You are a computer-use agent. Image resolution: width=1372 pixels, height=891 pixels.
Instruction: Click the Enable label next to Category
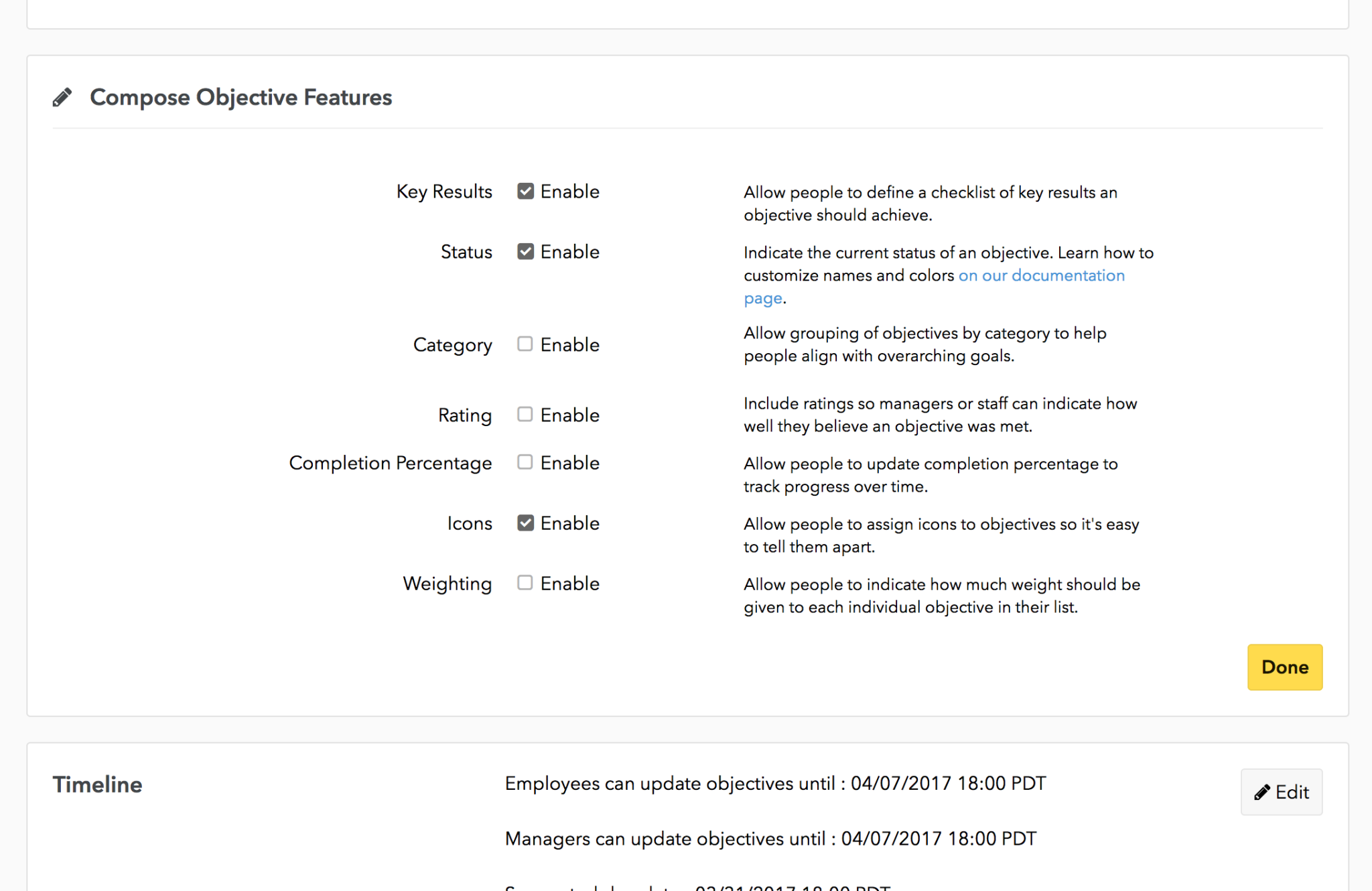[569, 344]
